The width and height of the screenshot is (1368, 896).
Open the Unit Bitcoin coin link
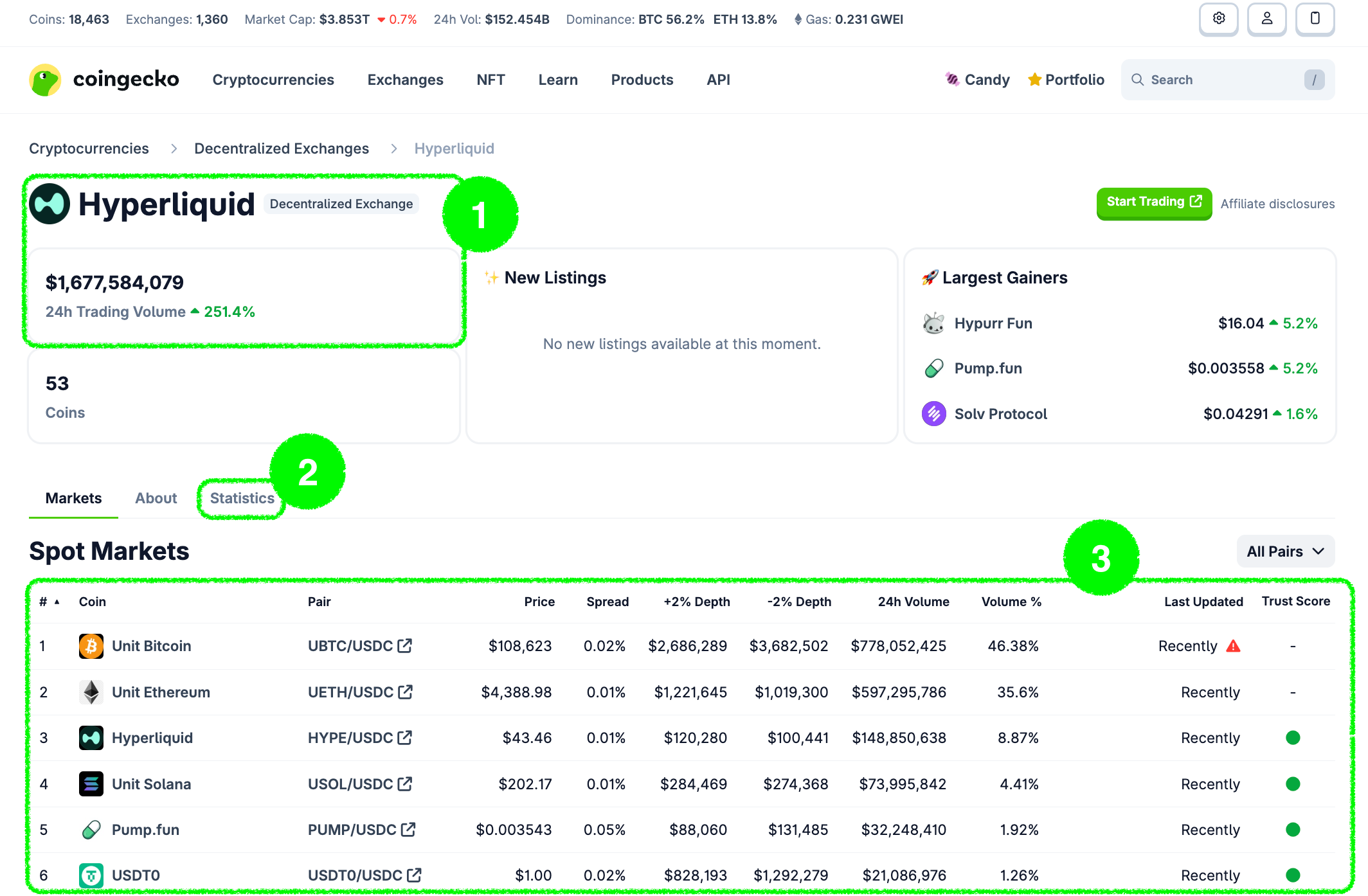click(152, 646)
